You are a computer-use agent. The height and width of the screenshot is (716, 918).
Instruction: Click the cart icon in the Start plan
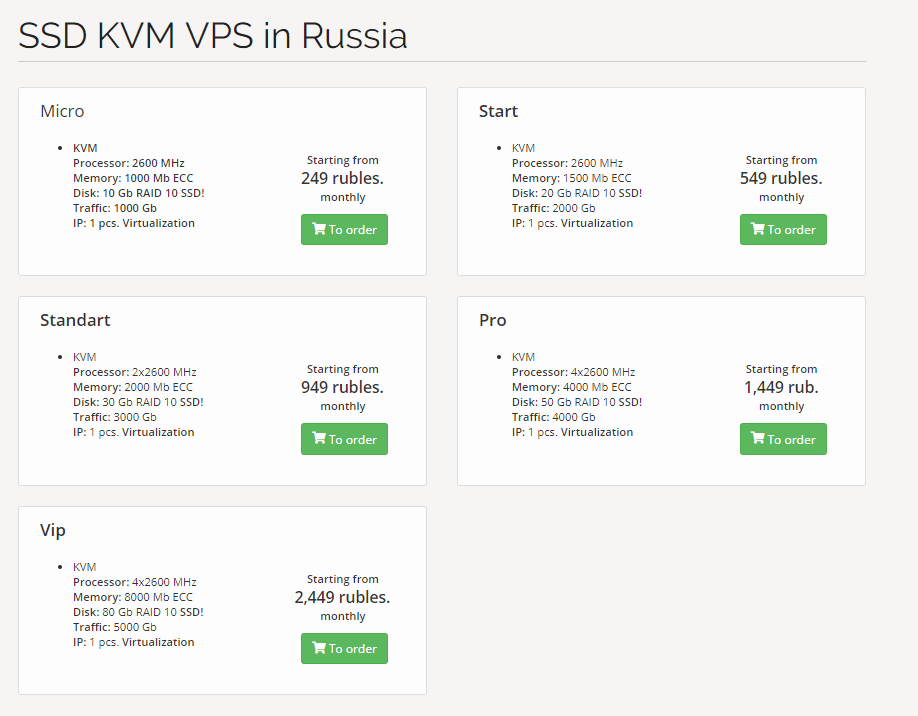point(758,229)
